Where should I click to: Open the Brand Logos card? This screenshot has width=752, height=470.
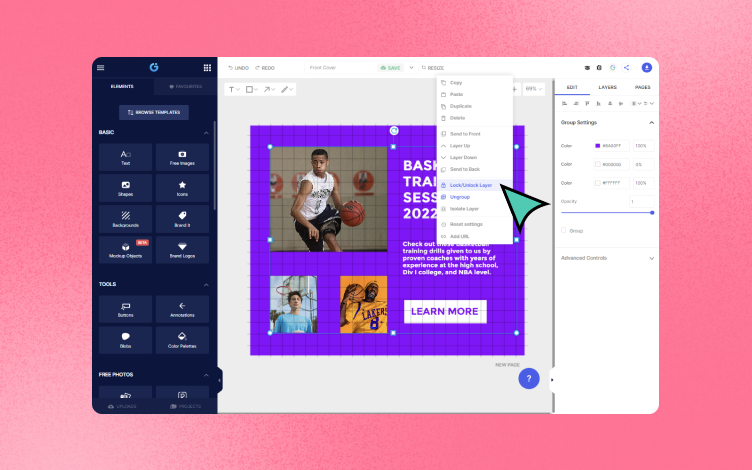click(182, 249)
